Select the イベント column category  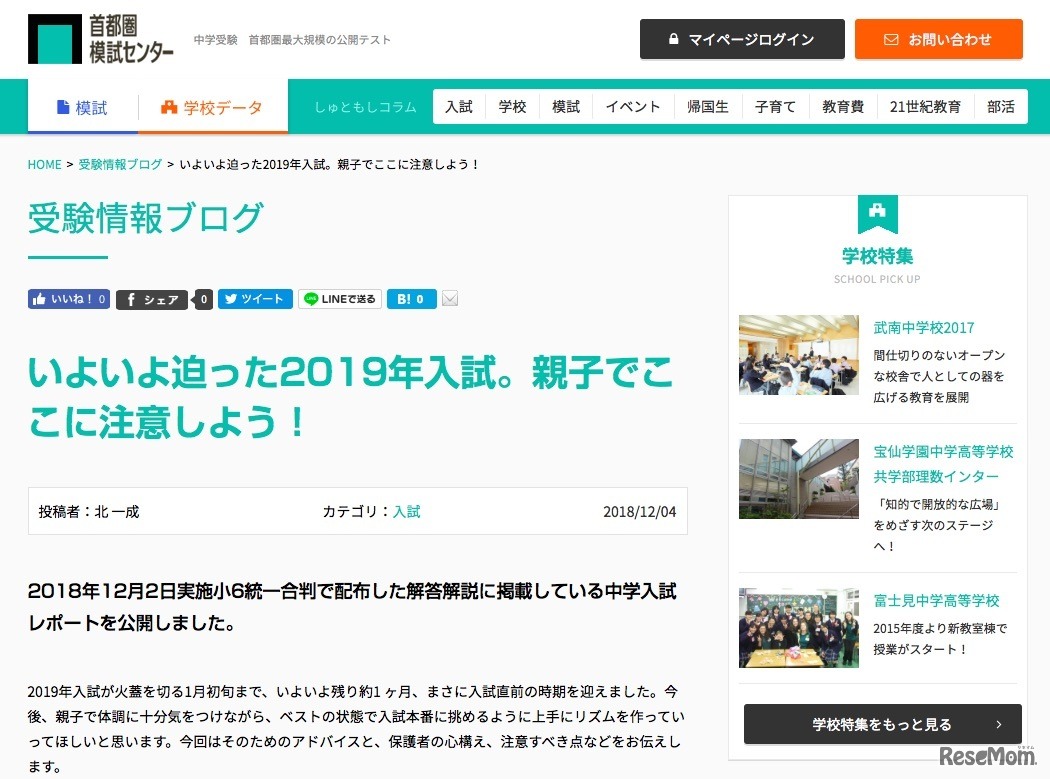tap(633, 107)
